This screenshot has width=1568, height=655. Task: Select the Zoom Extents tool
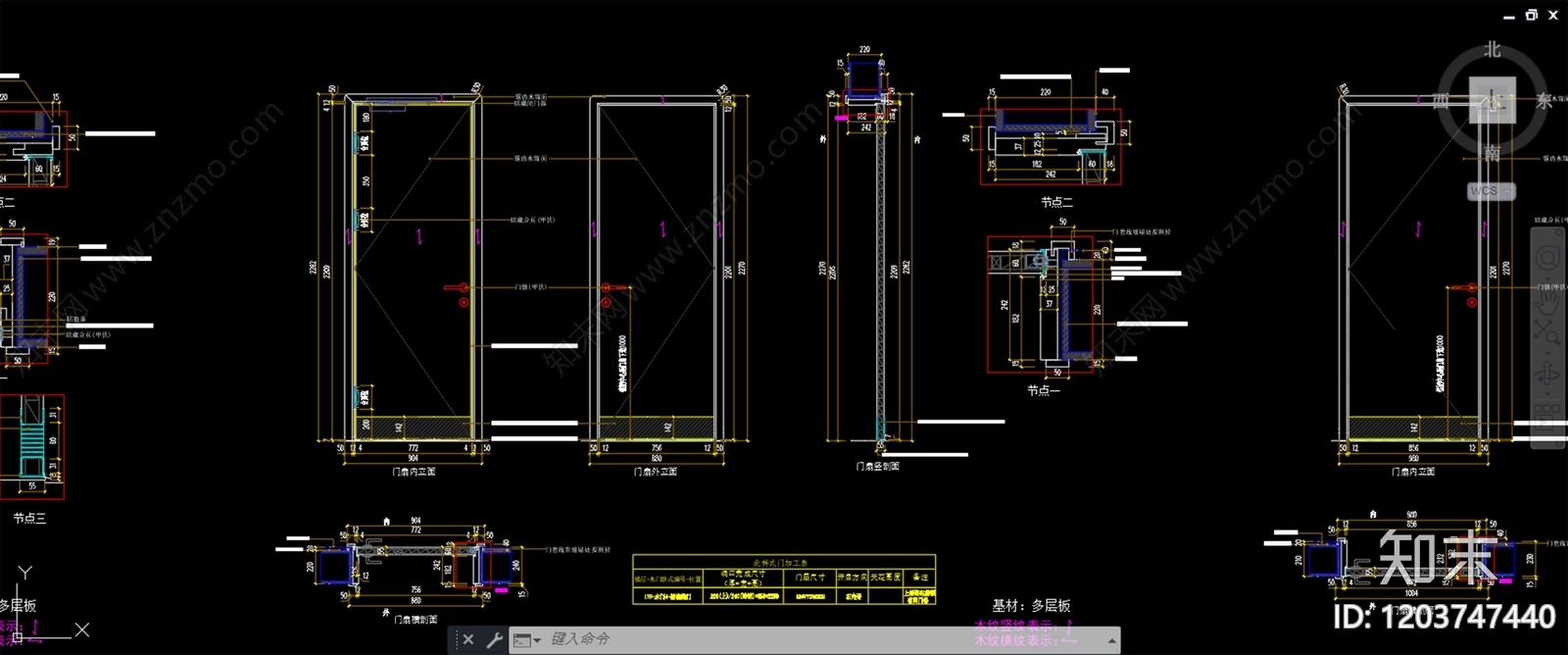(x=1547, y=333)
